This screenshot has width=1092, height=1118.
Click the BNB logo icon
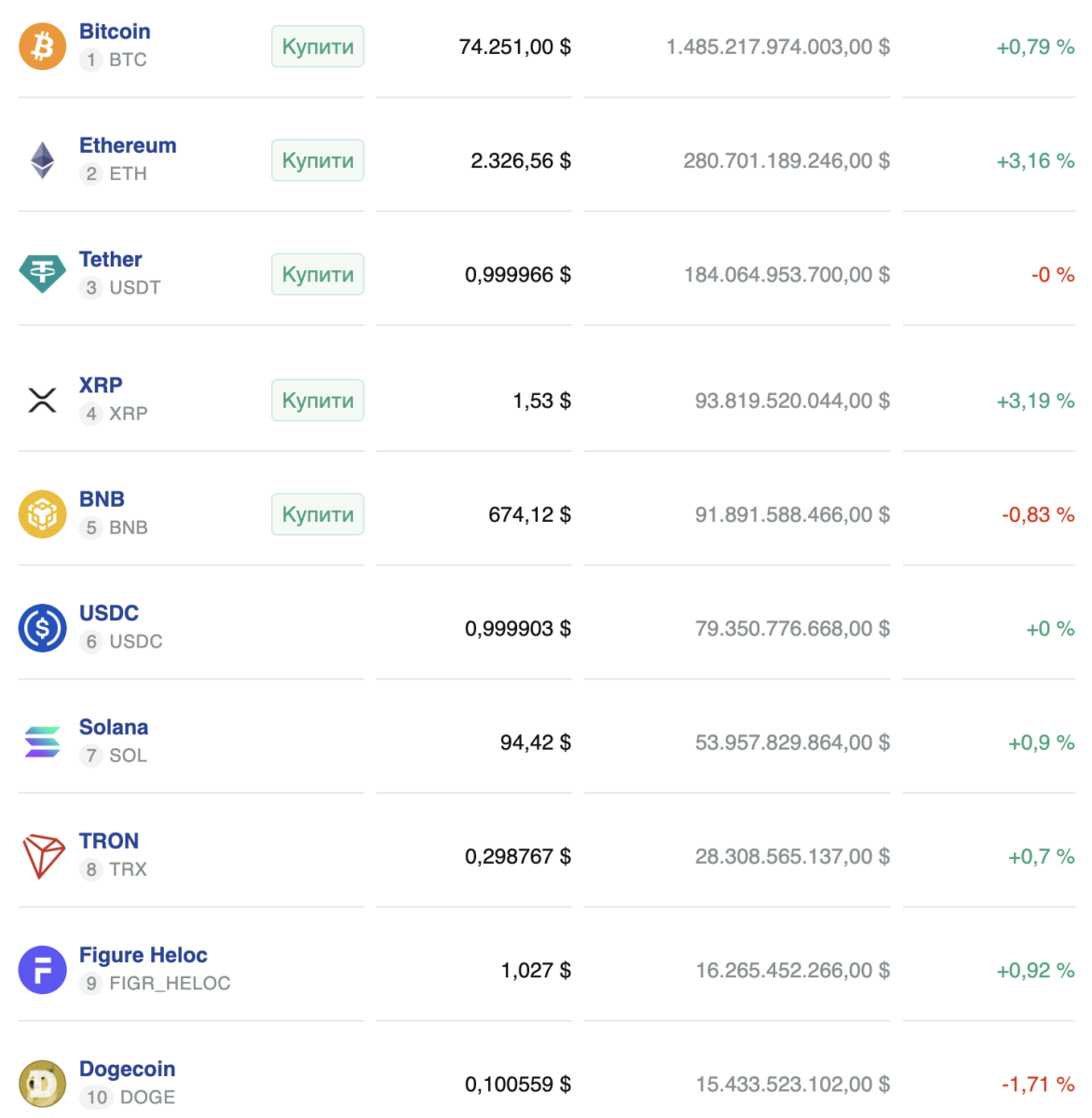(x=43, y=514)
